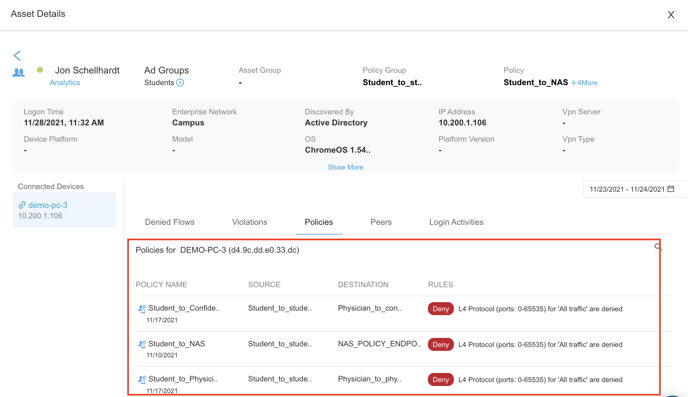Viewport: 688px width, 397px height.
Task: Expand Students Ad Groups plus icon
Action: click(x=180, y=82)
